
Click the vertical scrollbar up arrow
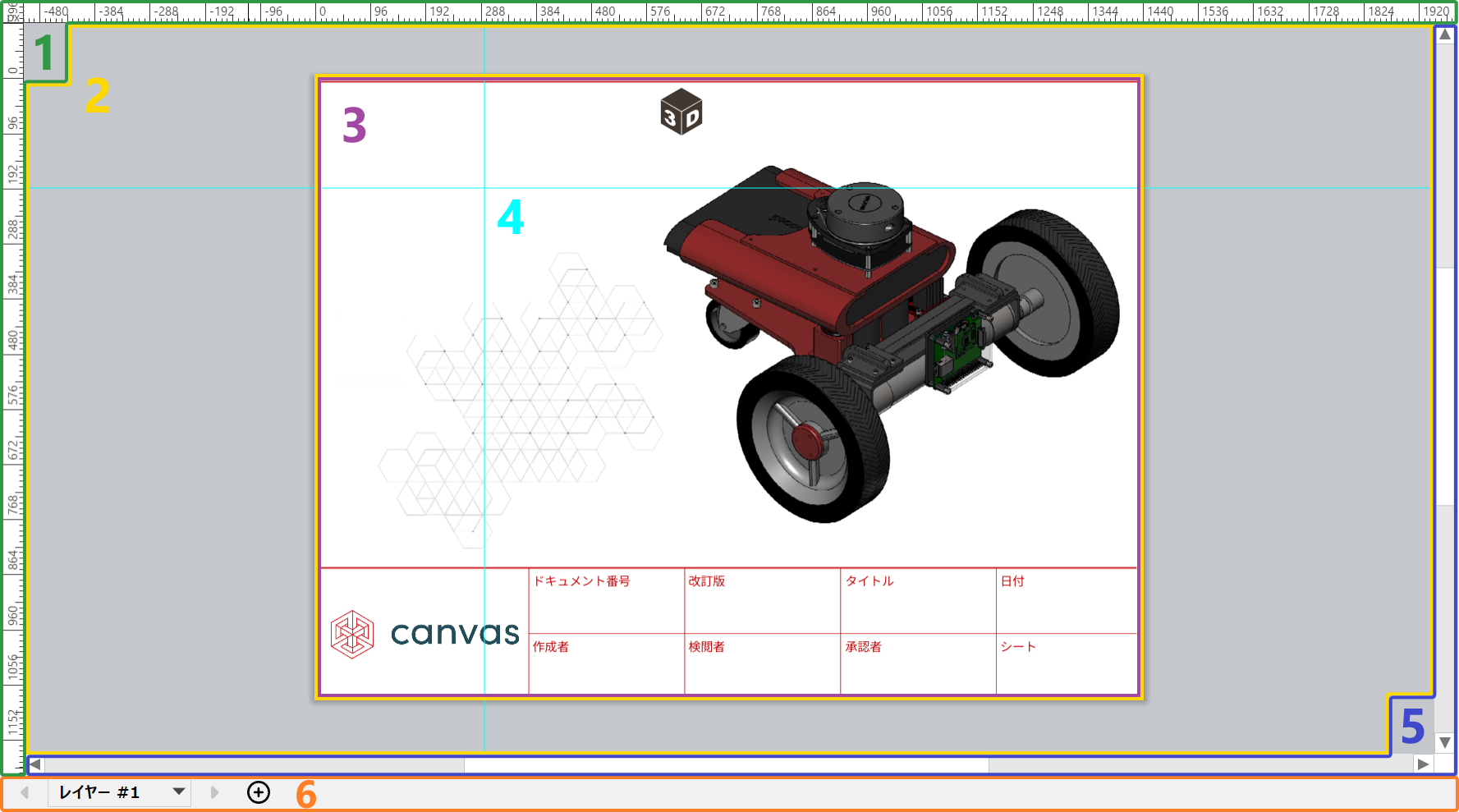(1445, 34)
